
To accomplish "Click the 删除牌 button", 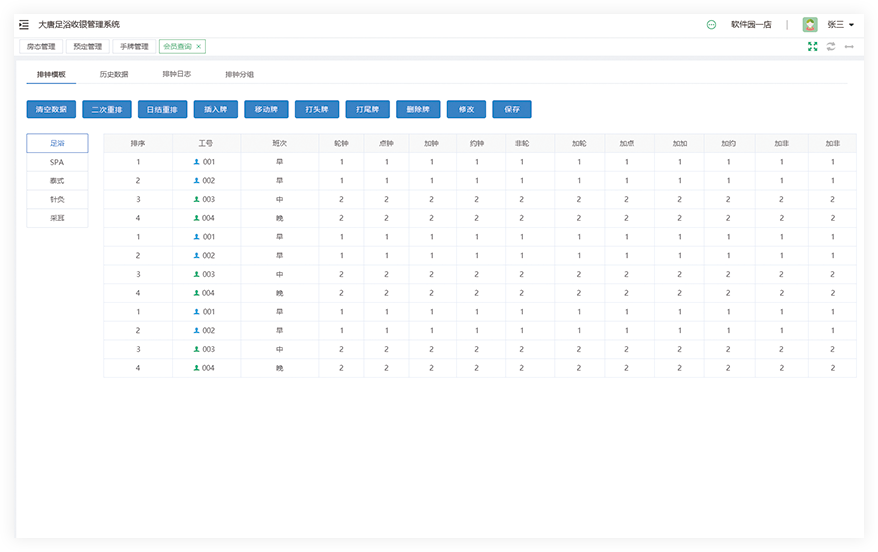I will point(419,109).
